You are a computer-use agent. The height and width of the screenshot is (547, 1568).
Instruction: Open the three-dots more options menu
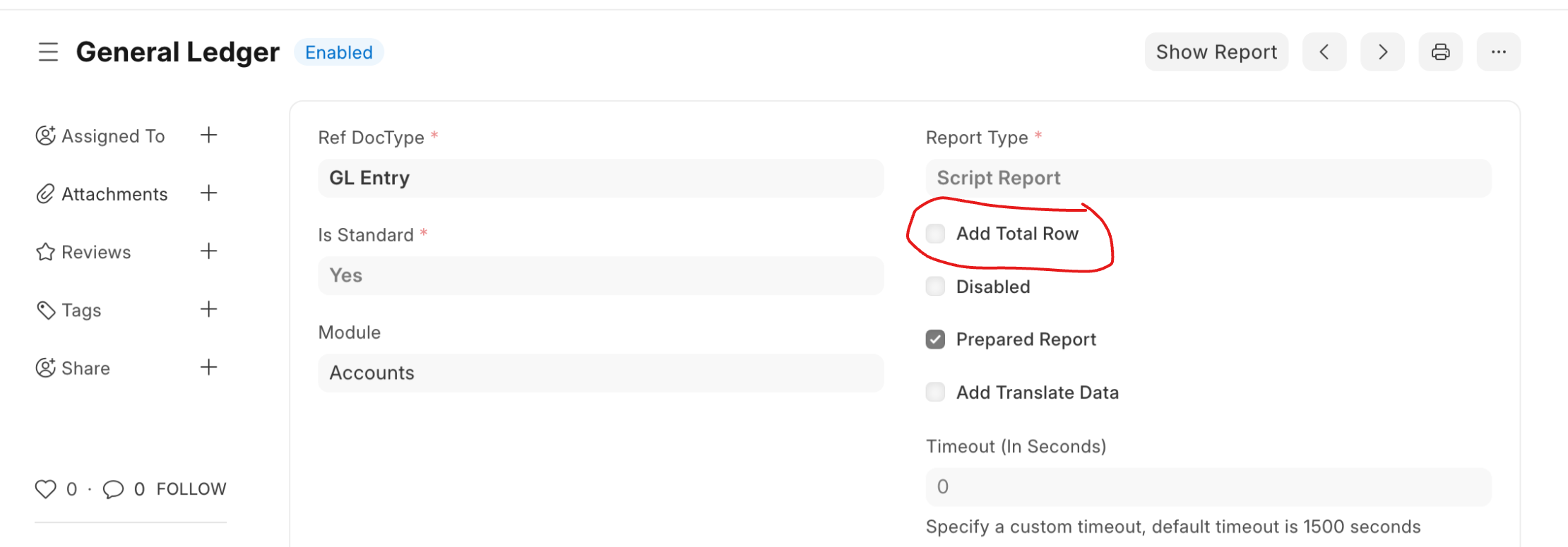1499,52
